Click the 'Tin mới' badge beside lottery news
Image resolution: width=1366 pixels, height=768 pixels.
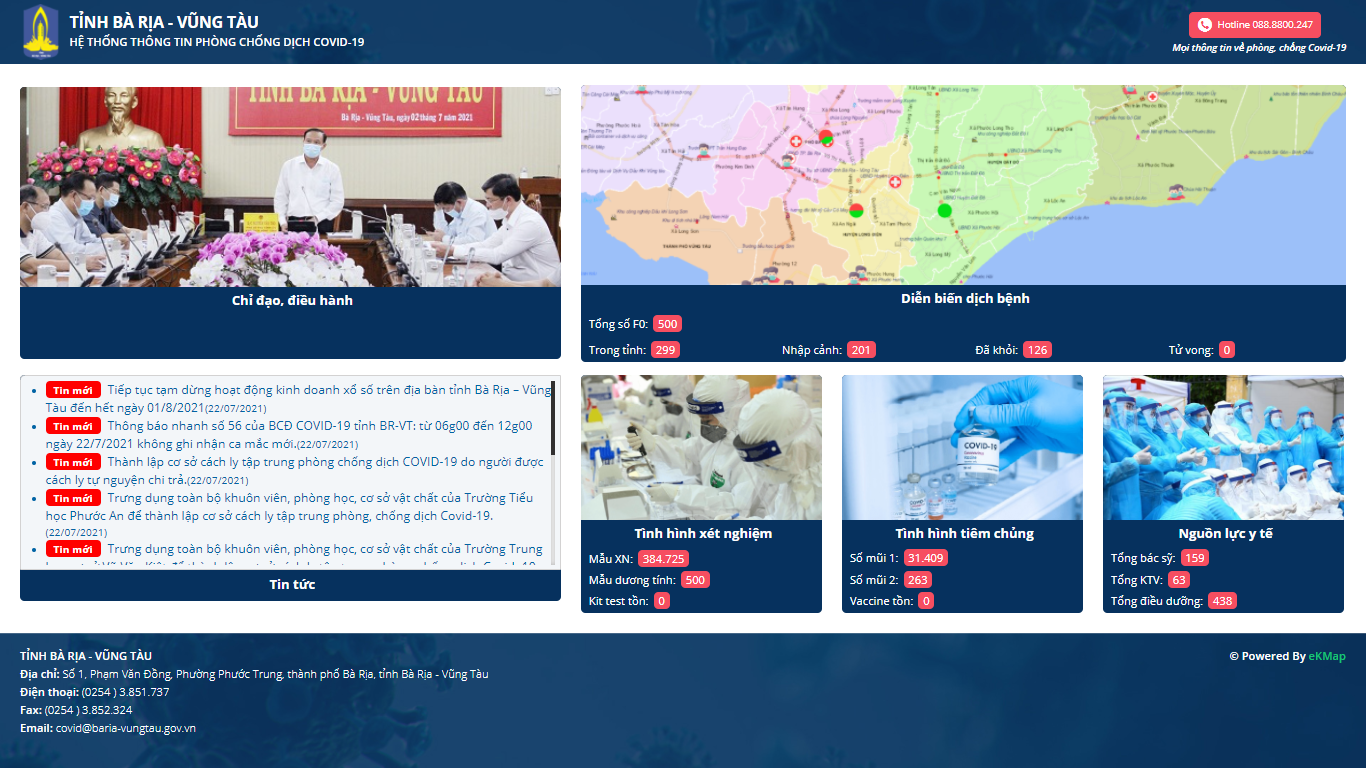point(73,390)
